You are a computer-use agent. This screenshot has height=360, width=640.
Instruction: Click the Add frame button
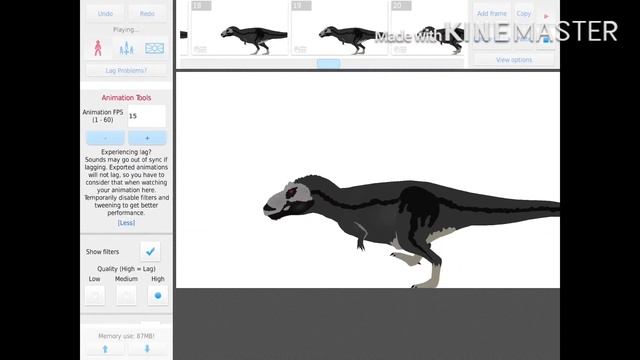point(492,13)
